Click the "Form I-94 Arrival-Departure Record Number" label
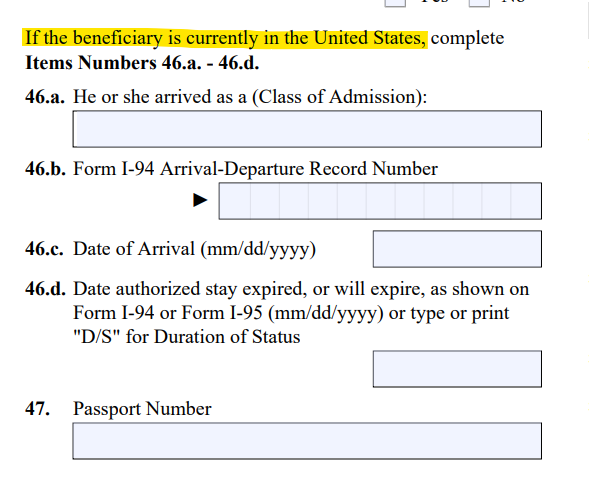This screenshot has height=502, width=589. pos(255,169)
